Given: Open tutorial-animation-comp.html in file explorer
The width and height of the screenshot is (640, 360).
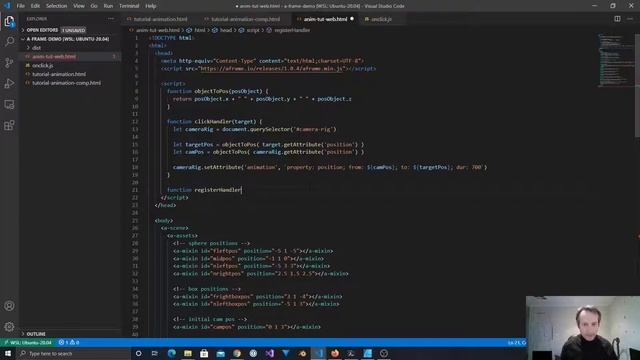Looking at the screenshot, I should click(x=70, y=83).
